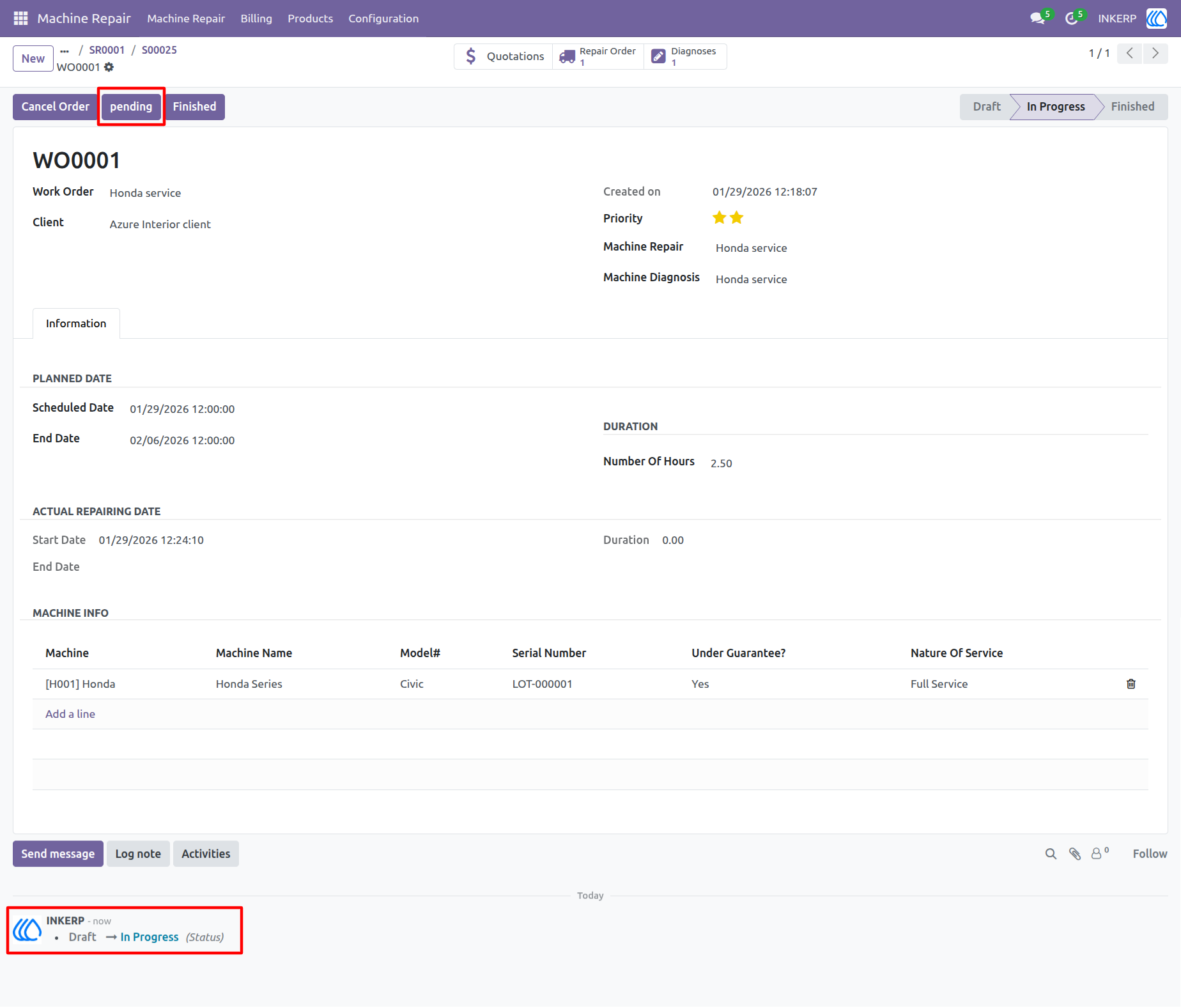Click Send message button
1181x1008 pixels.
coord(58,854)
